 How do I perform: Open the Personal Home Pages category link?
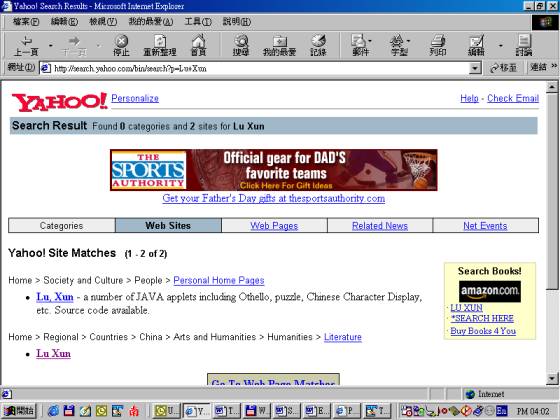click(219, 280)
